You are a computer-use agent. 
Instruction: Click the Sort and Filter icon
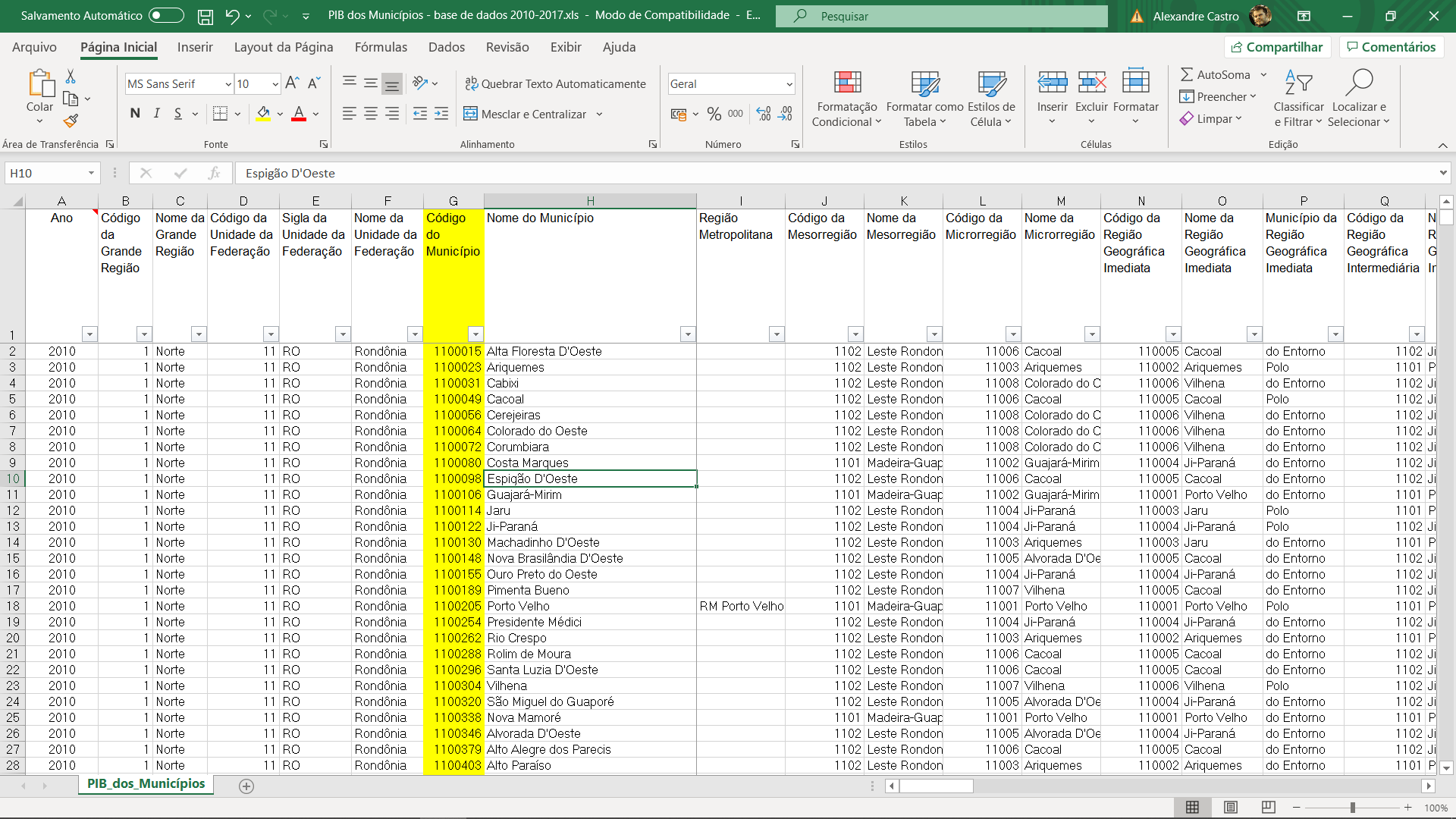coord(1298,83)
